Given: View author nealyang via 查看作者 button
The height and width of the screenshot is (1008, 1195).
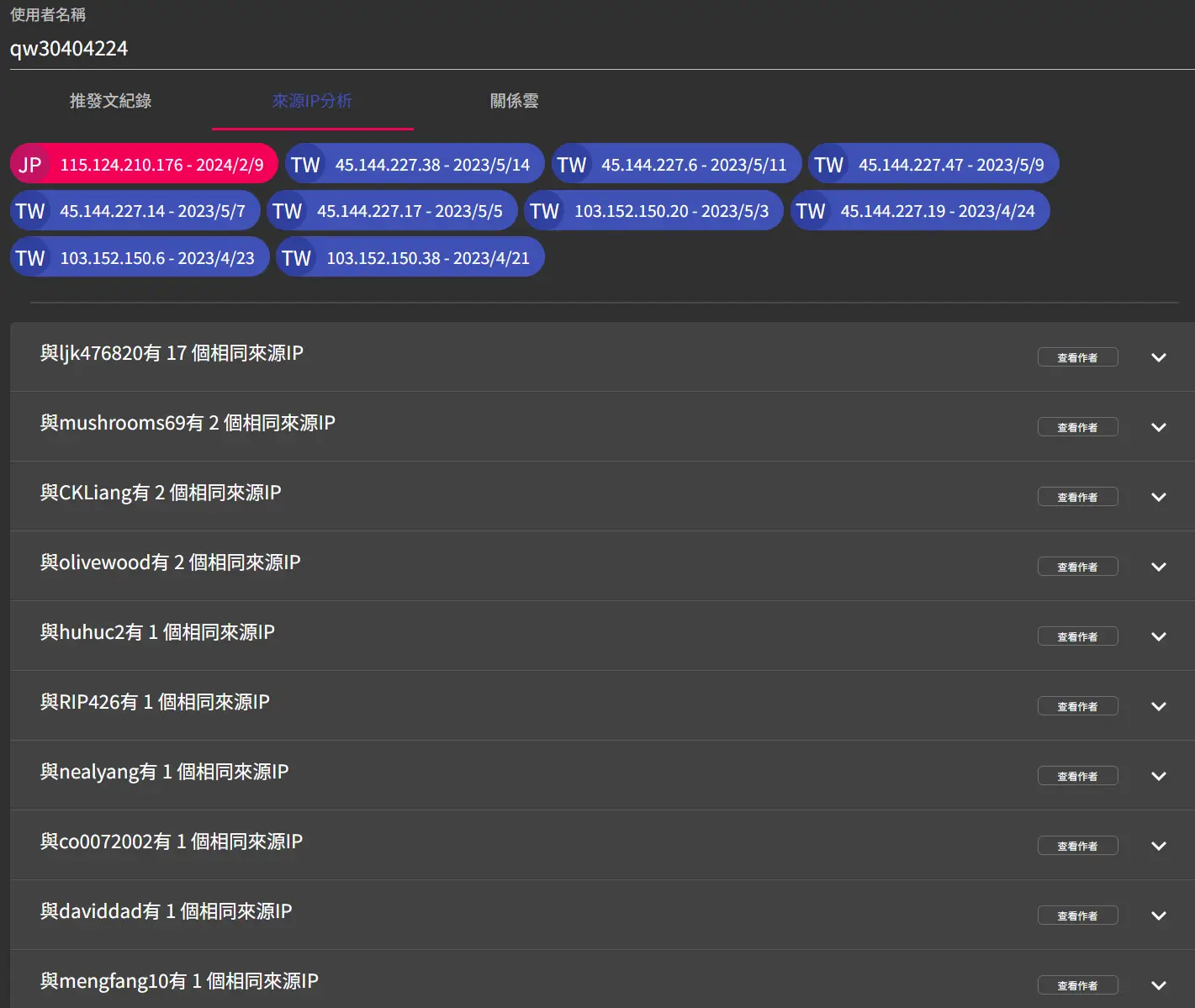Looking at the screenshot, I should point(1076,776).
